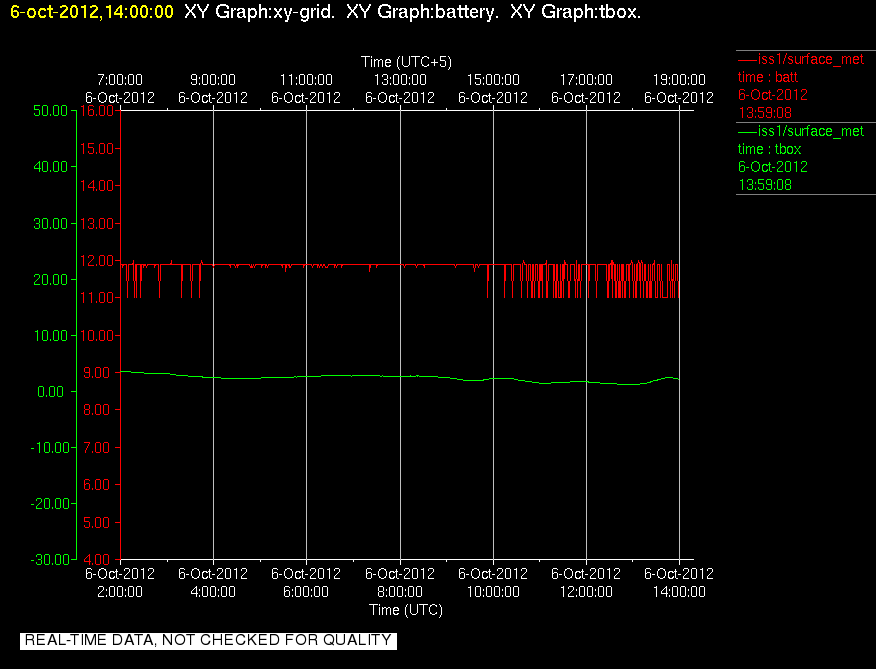Click the 'time : tbox' legend text
This screenshot has width=876, height=669.
tap(769, 149)
